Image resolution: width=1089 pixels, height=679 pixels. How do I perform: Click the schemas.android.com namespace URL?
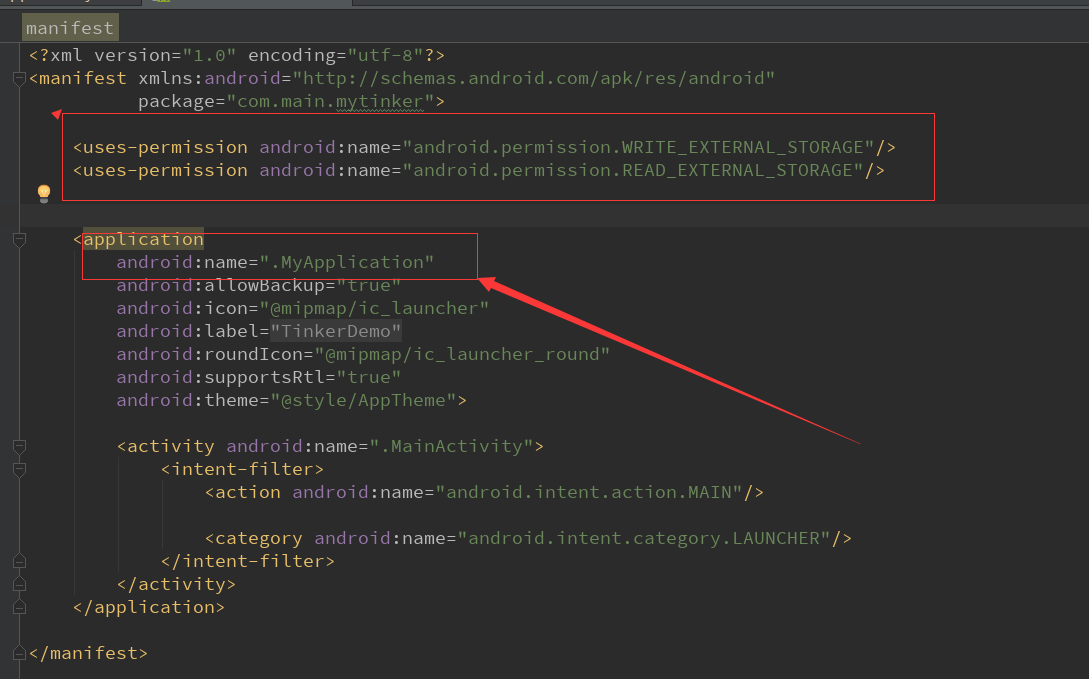(x=533, y=78)
